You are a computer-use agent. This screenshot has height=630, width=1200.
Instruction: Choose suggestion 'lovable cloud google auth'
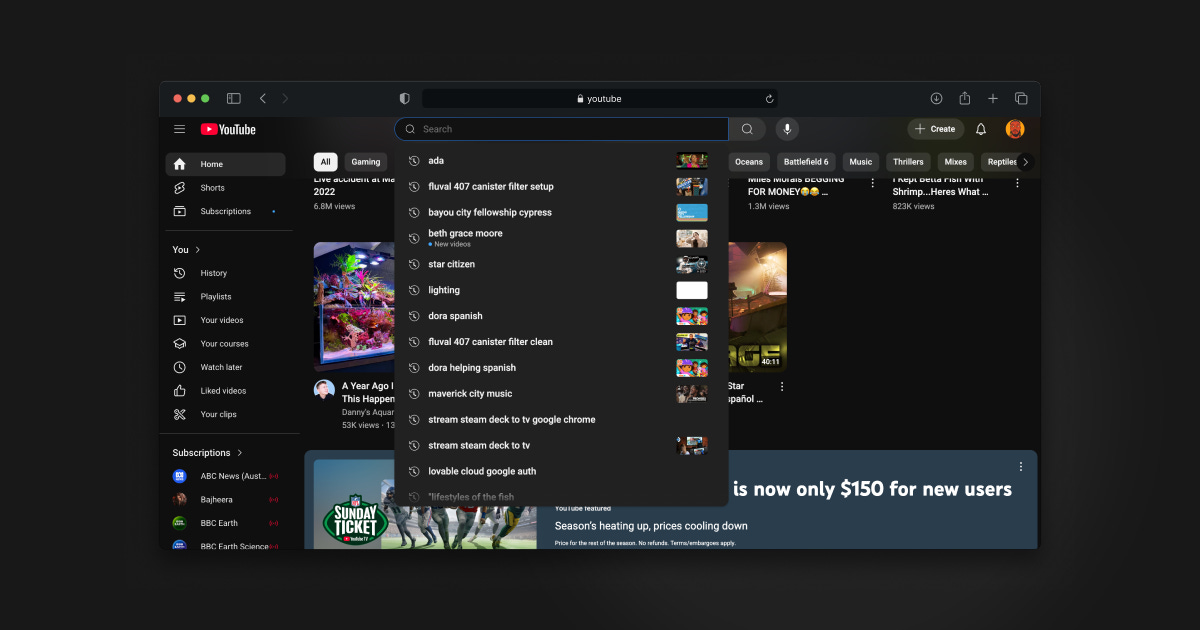561,472
